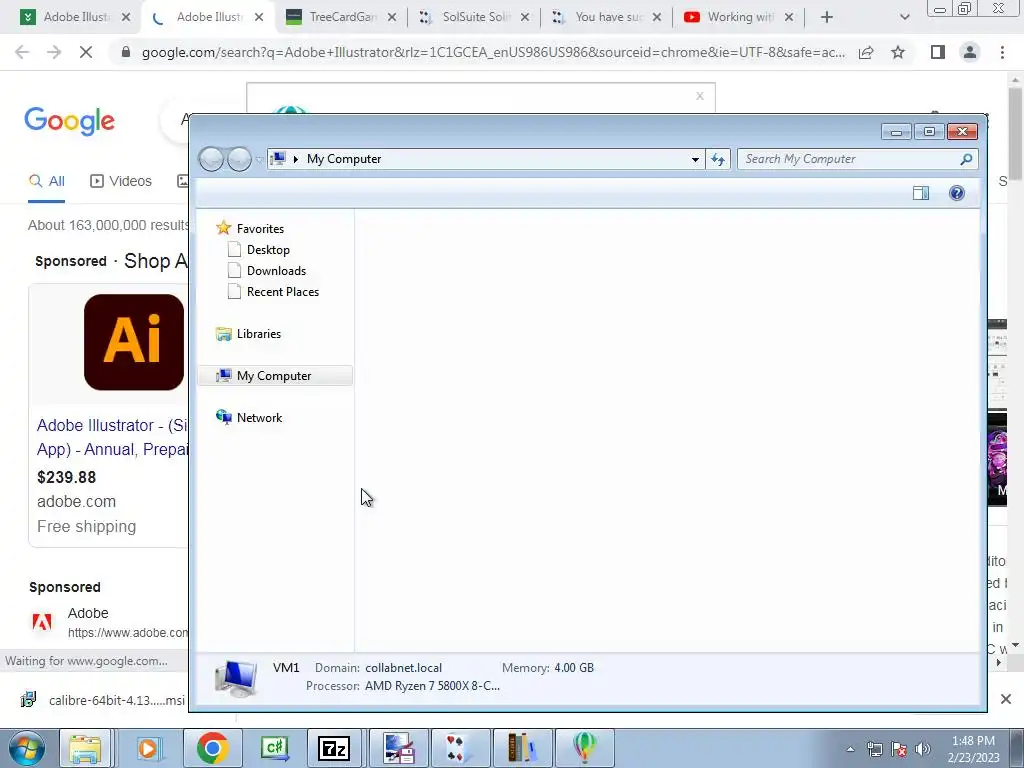Close the TreeCardGames tab
Screen dimensions: 1024x768
point(392,18)
